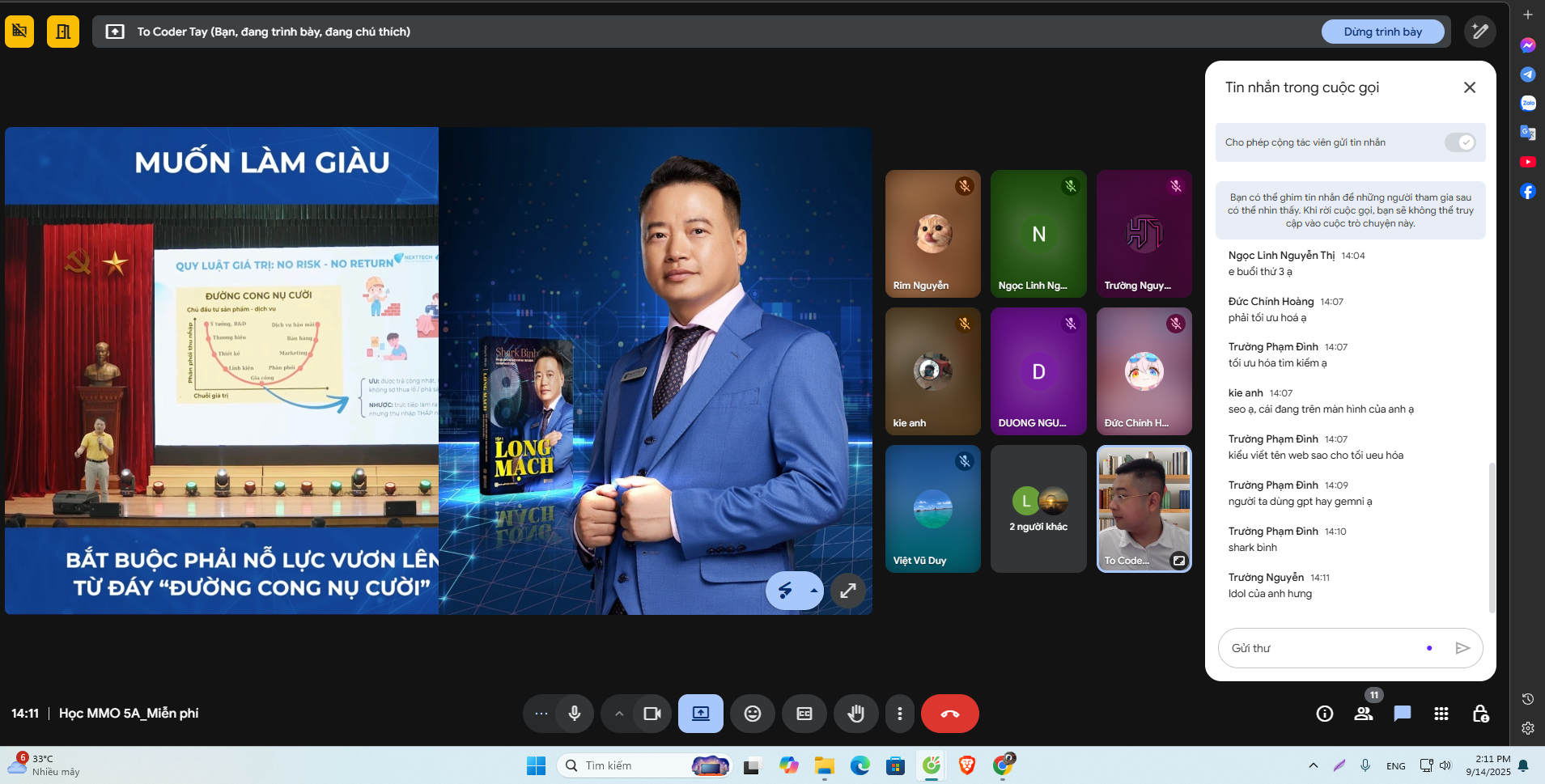
Task: Click message 'phải tối ưu hoá ạ'
Action: tap(1267, 318)
